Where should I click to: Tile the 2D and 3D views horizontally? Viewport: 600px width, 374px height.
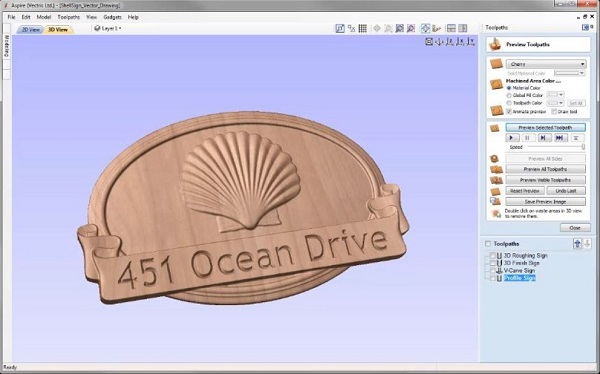[x=451, y=28]
